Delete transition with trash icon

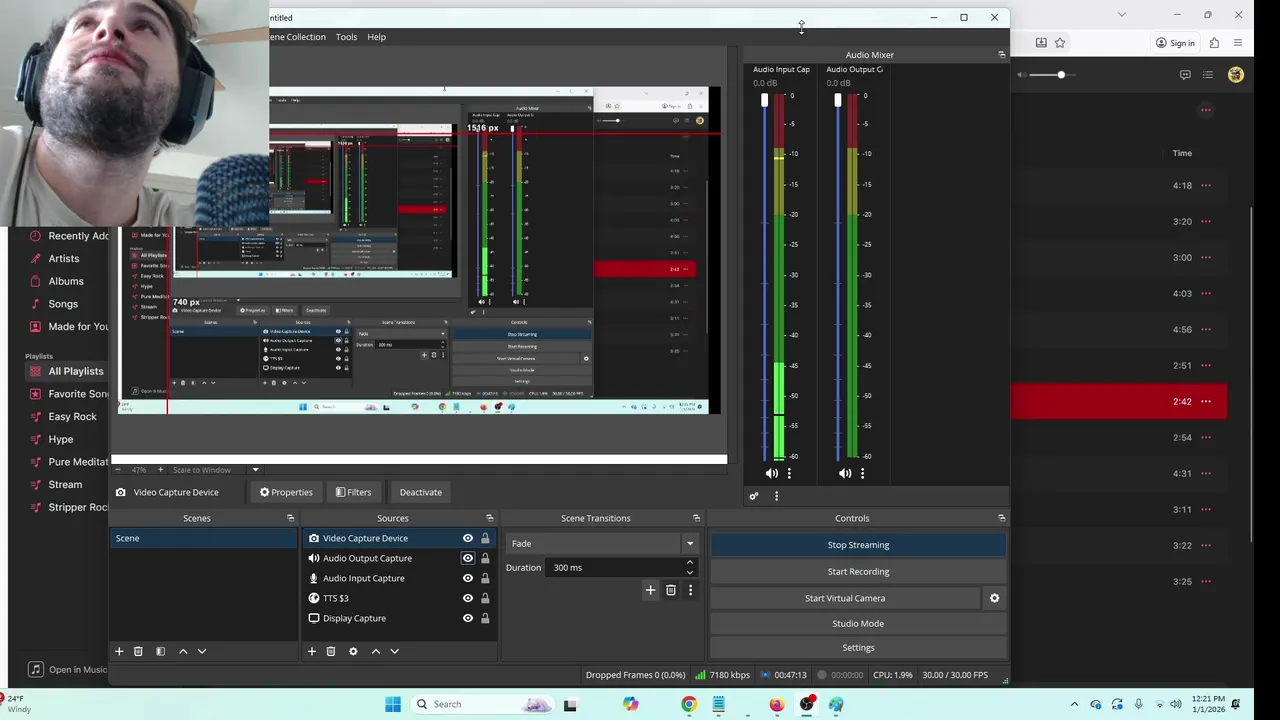(x=671, y=590)
